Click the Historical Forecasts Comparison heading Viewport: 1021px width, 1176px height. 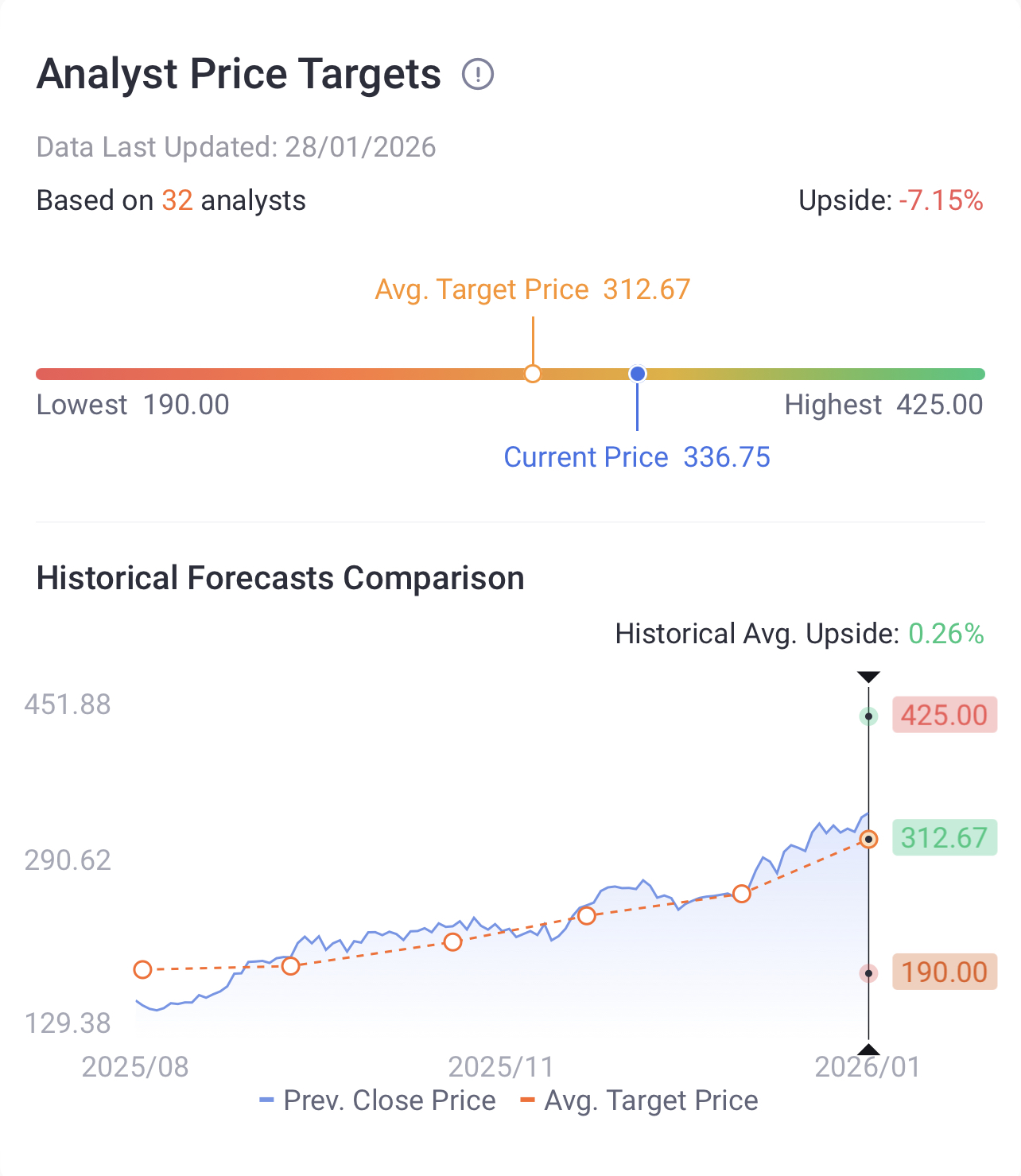[x=281, y=578]
